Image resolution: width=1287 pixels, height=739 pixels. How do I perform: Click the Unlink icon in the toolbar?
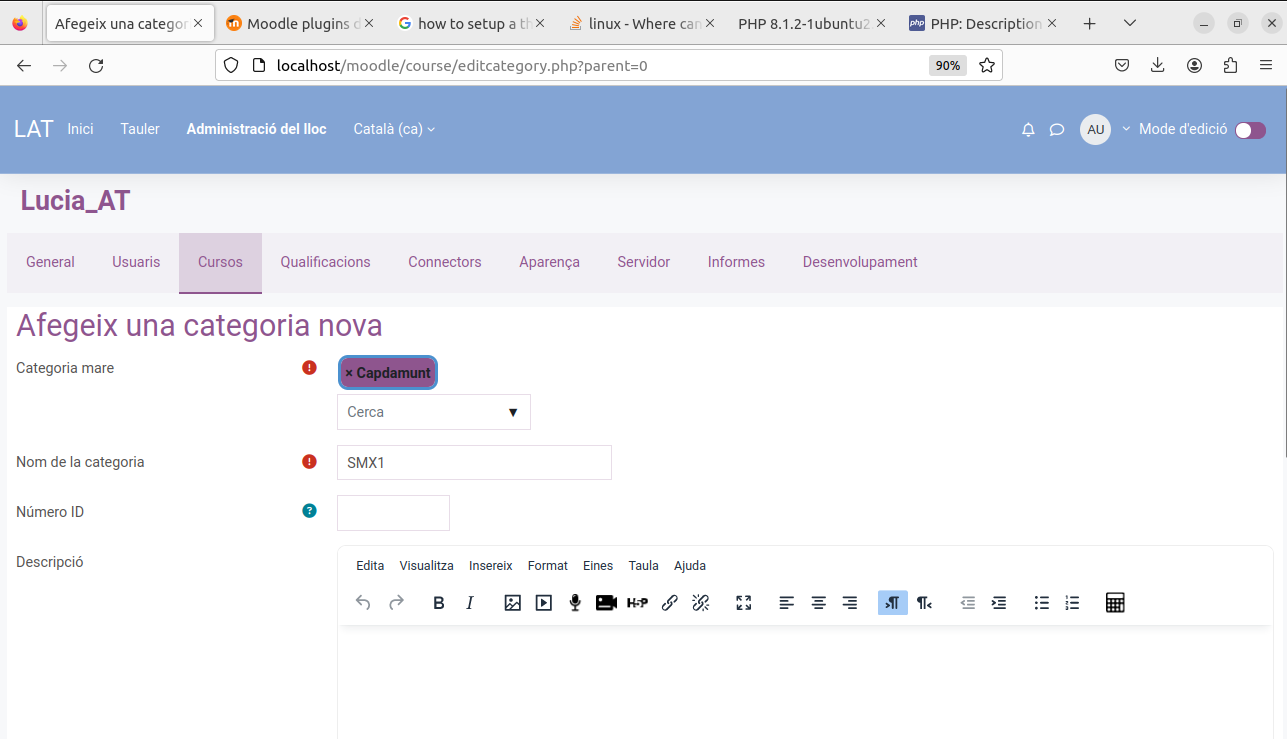click(701, 602)
